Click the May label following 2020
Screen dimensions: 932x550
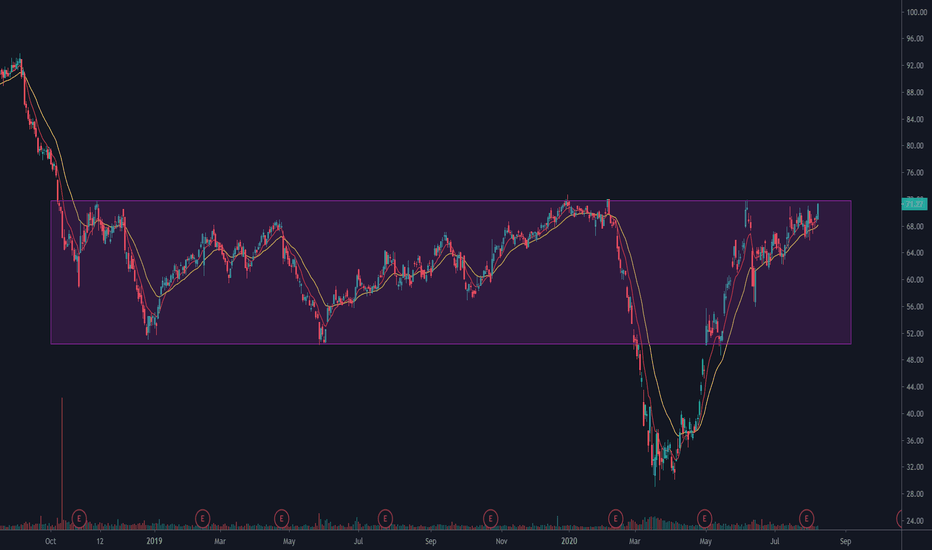click(706, 541)
